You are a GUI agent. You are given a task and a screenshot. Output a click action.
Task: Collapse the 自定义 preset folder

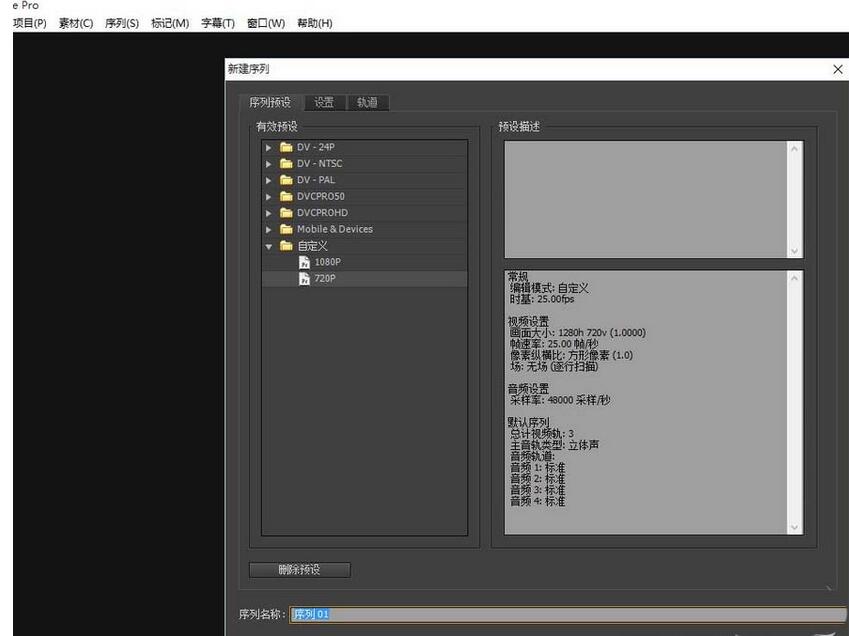pyautogui.click(x=268, y=245)
